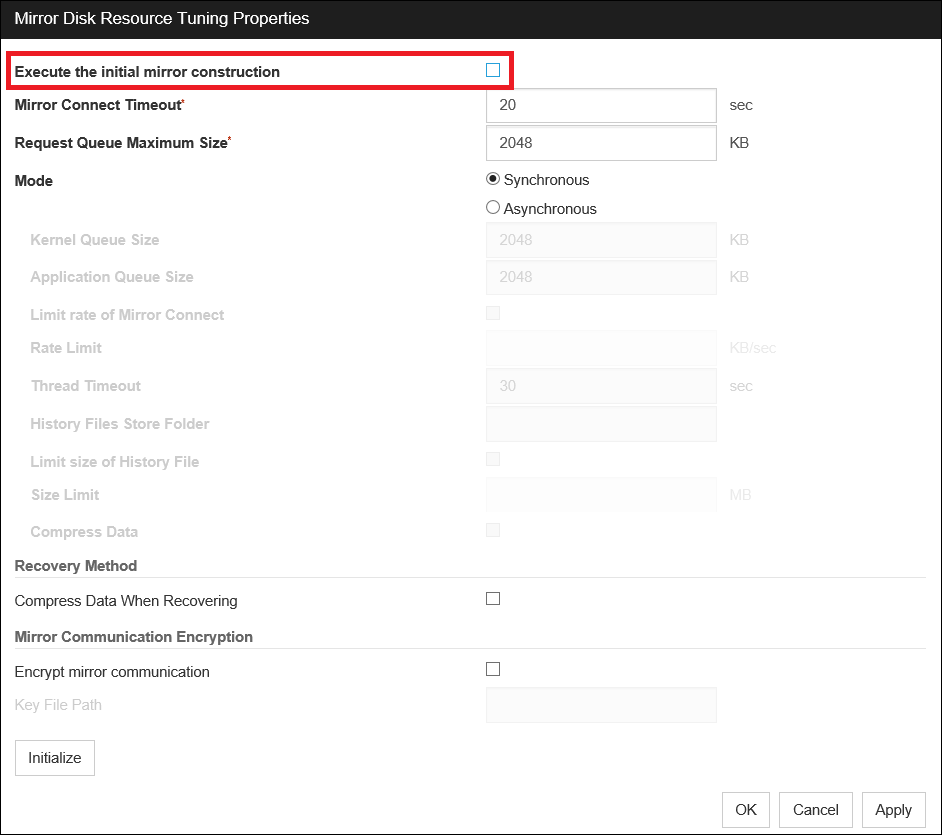Viewport: 942px width, 835px height.
Task: Click the History Files Store Folder field
Action: [600, 424]
